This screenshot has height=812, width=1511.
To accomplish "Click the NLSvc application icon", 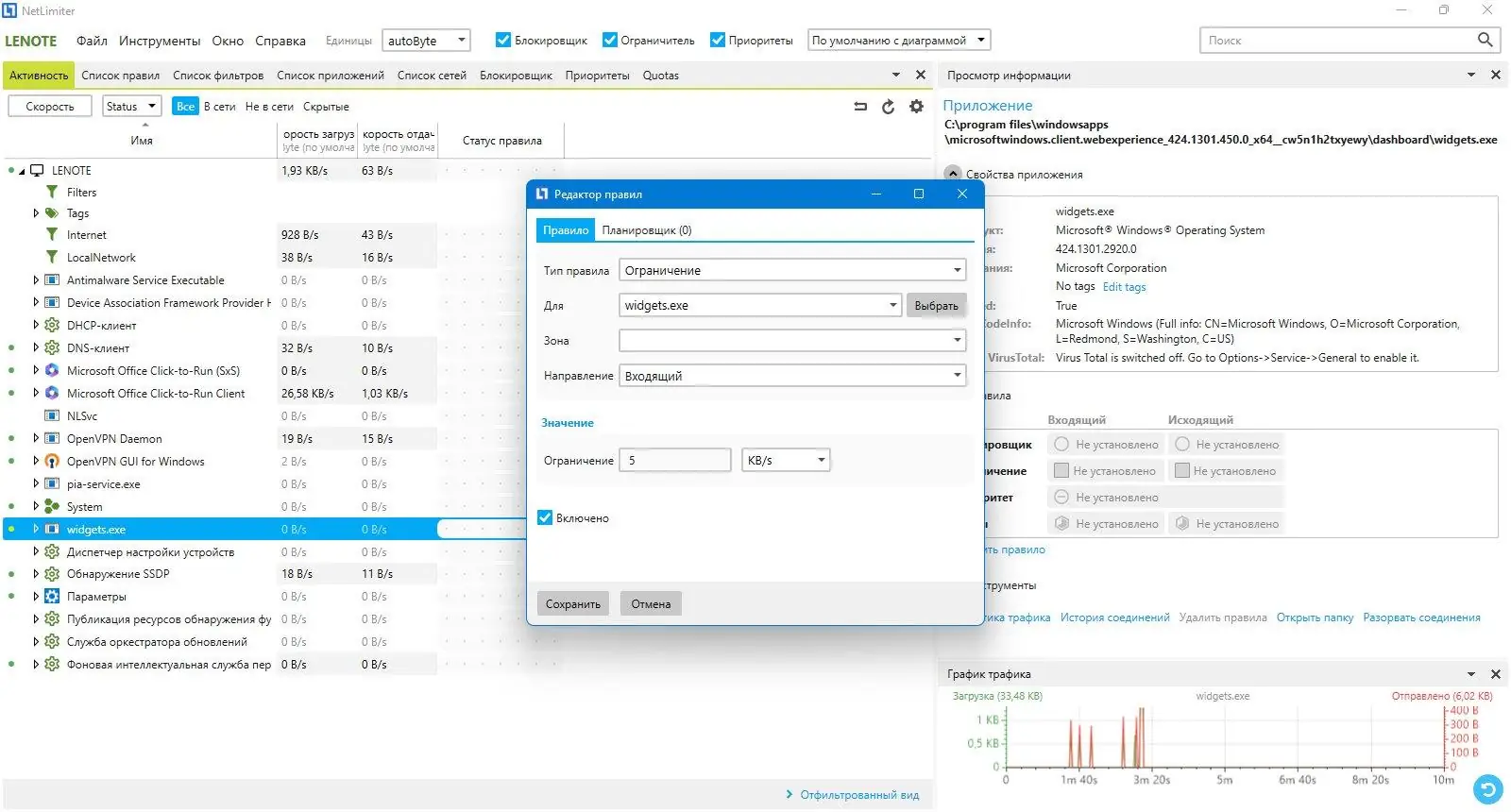I will click(x=52, y=416).
